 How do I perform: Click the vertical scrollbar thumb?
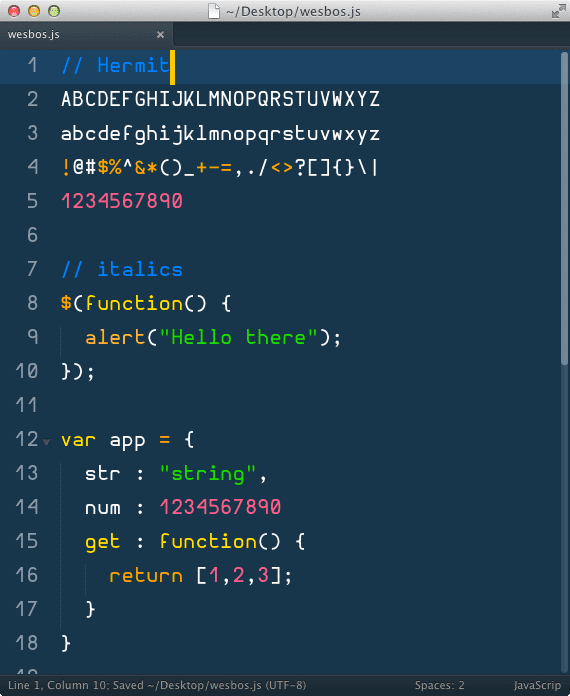[564, 209]
